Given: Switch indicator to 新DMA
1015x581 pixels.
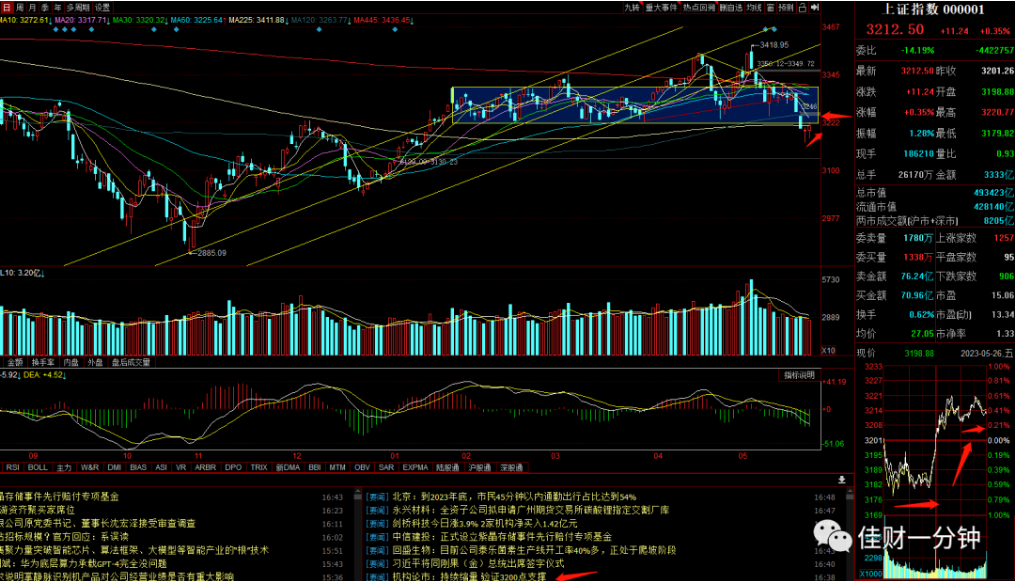Looking at the screenshot, I should tap(288, 467).
